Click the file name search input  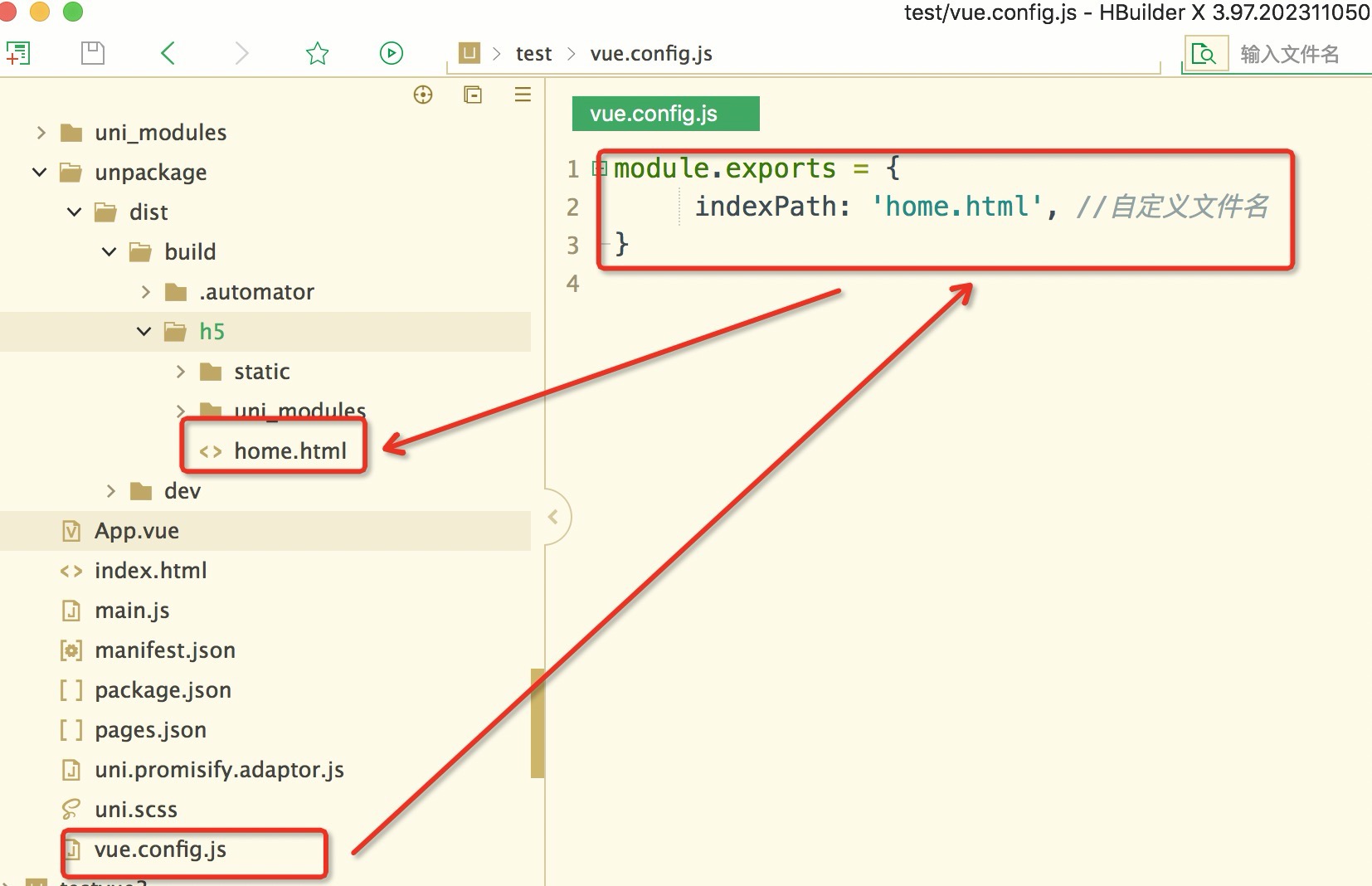click(x=1294, y=55)
